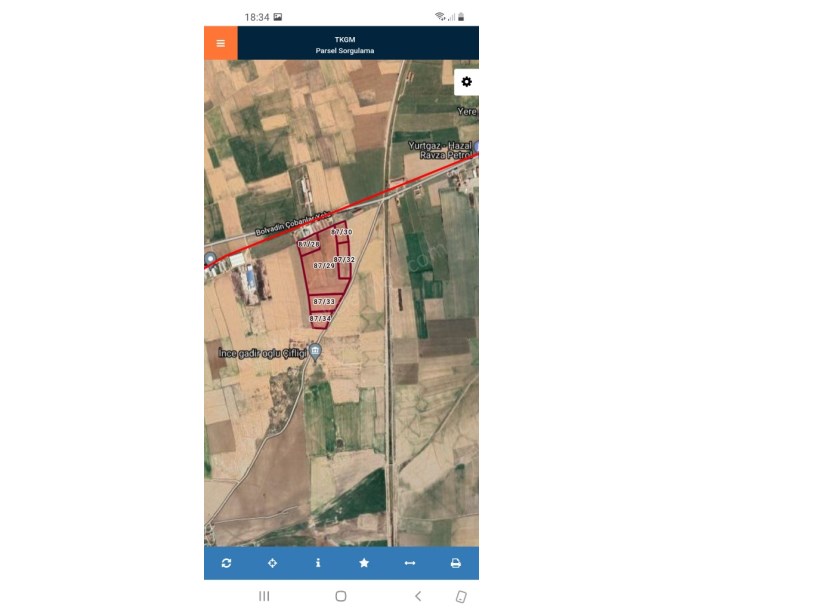Select parcel 87/33 on the map
Viewport: 816px width, 612px height.
(324, 301)
